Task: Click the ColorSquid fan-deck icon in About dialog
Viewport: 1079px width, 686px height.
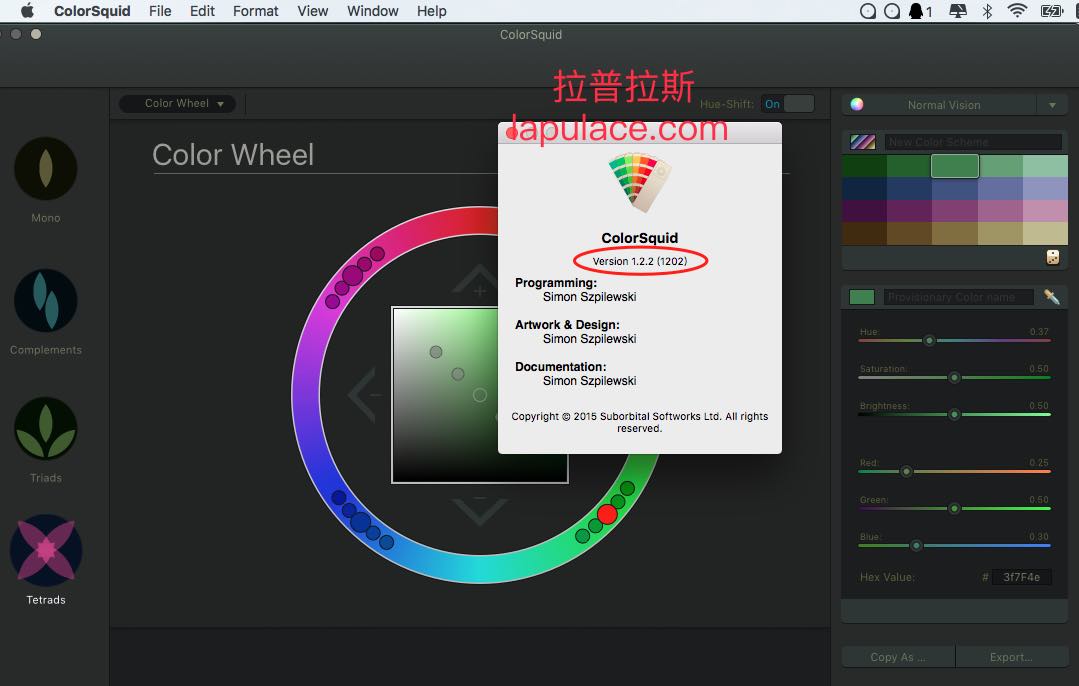Action: coord(639,182)
